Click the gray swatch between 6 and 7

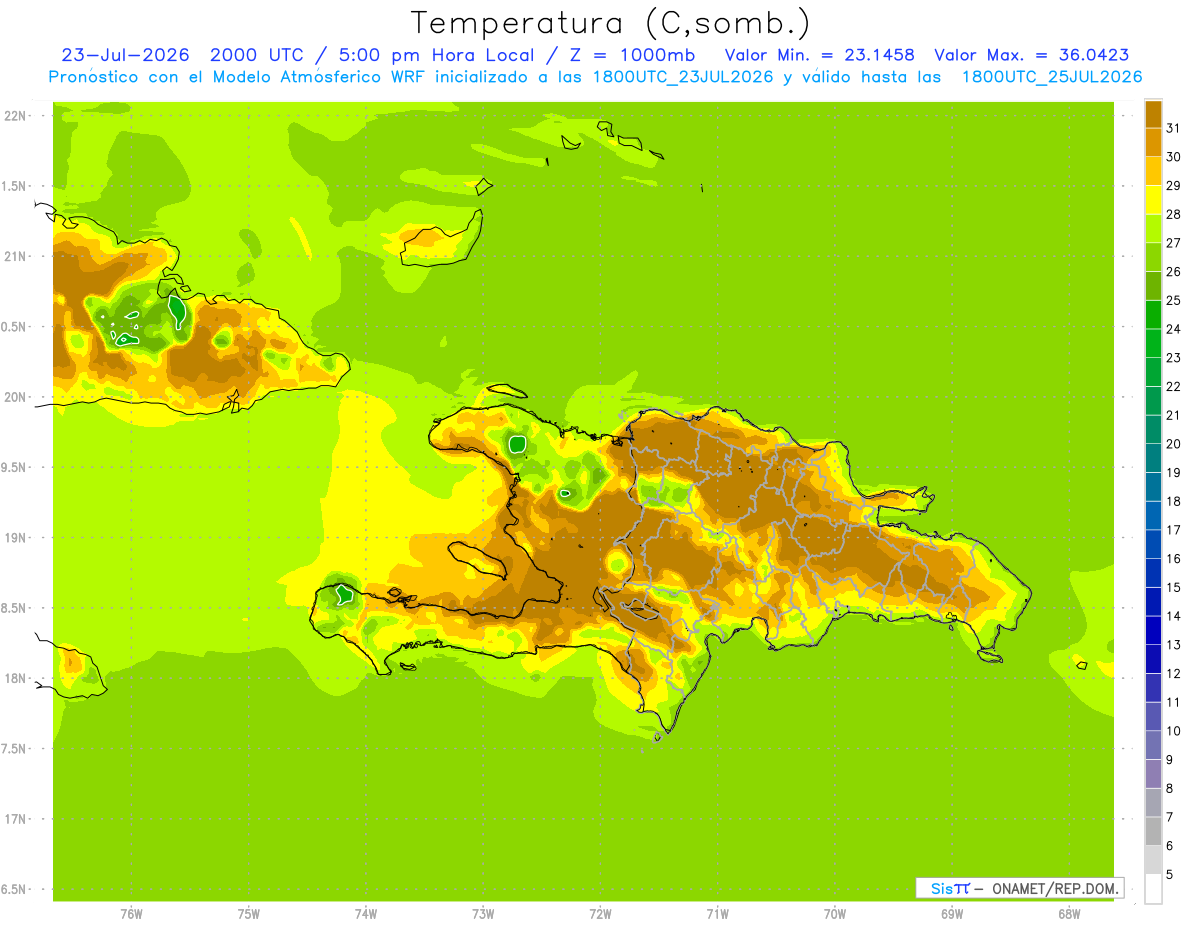(x=1153, y=831)
